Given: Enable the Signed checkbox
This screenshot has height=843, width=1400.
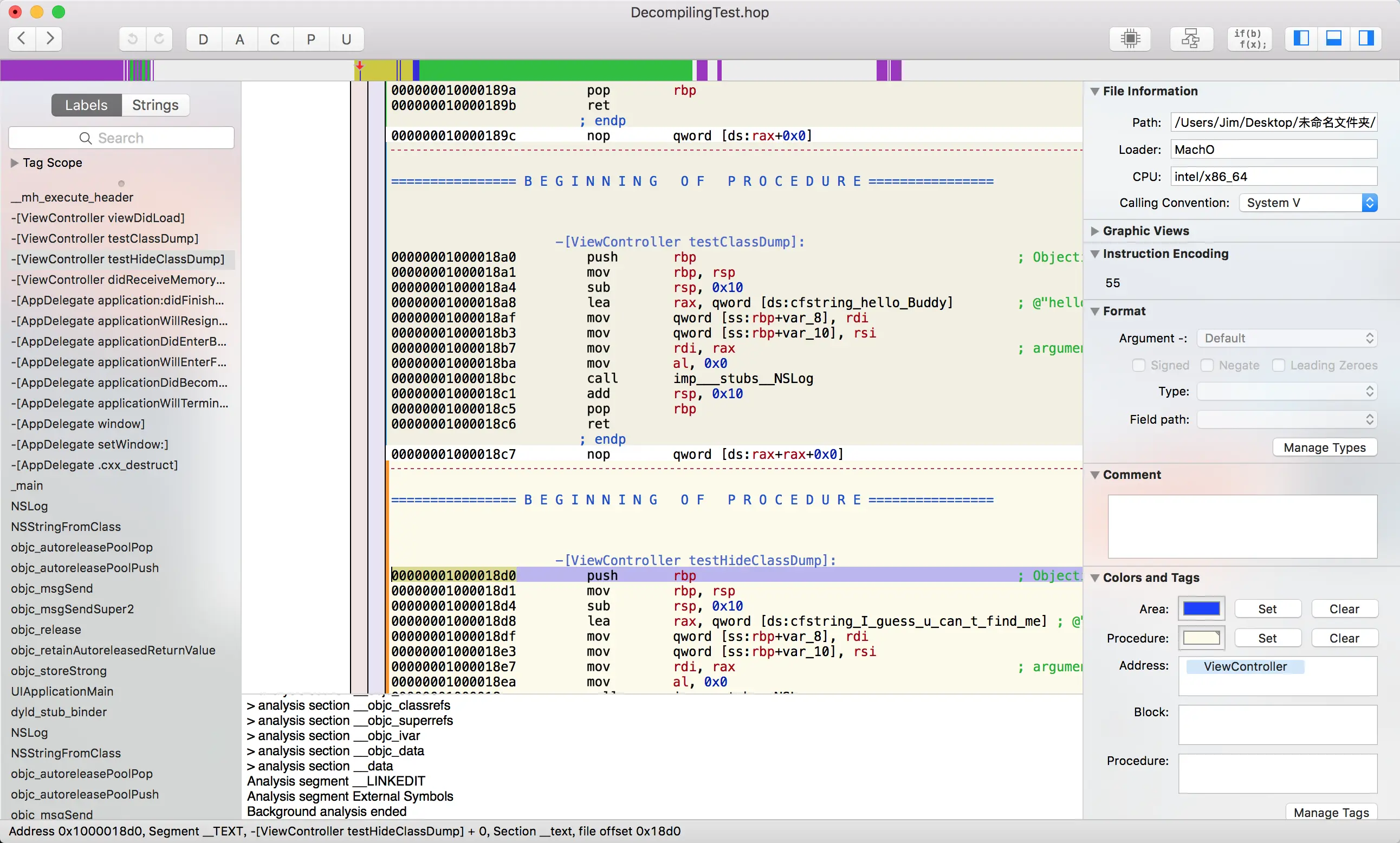Looking at the screenshot, I should 1138,365.
